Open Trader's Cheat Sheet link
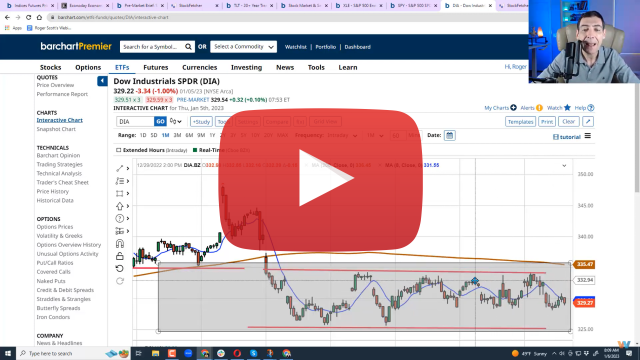Viewport: 640px width, 360px height. click(x=62, y=182)
